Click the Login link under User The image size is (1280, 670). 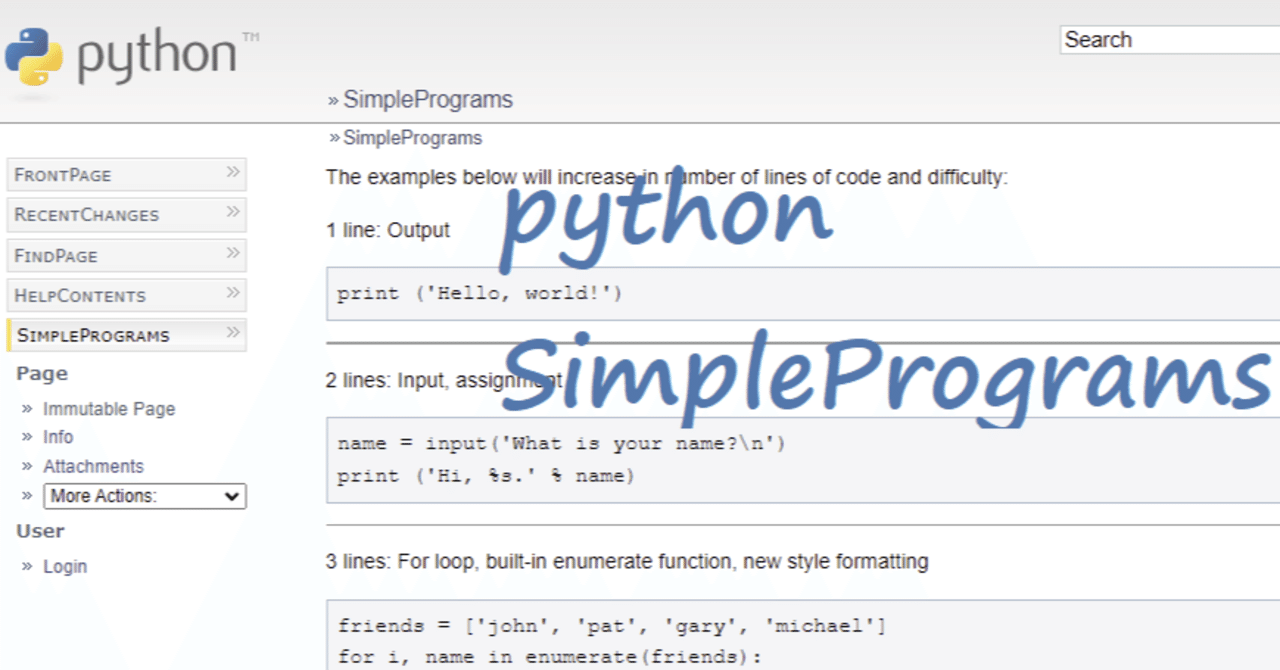[65, 566]
